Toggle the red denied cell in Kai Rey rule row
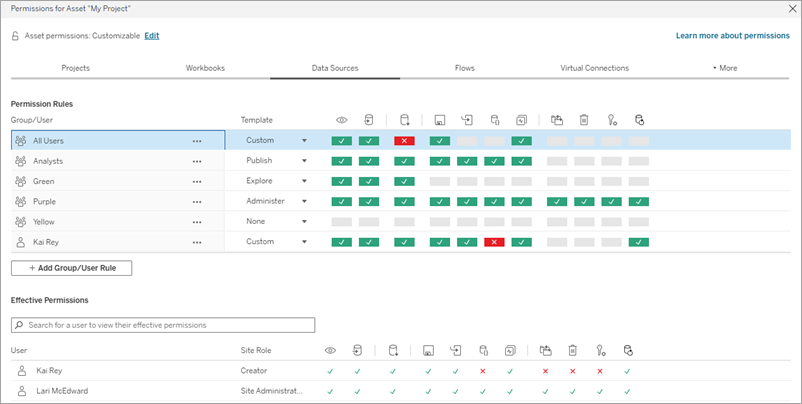Viewport: 802px width, 404px height. 493,242
